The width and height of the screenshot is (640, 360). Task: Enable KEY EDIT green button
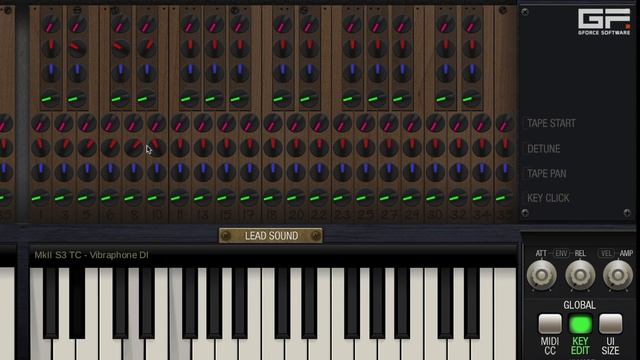tap(580, 324)
